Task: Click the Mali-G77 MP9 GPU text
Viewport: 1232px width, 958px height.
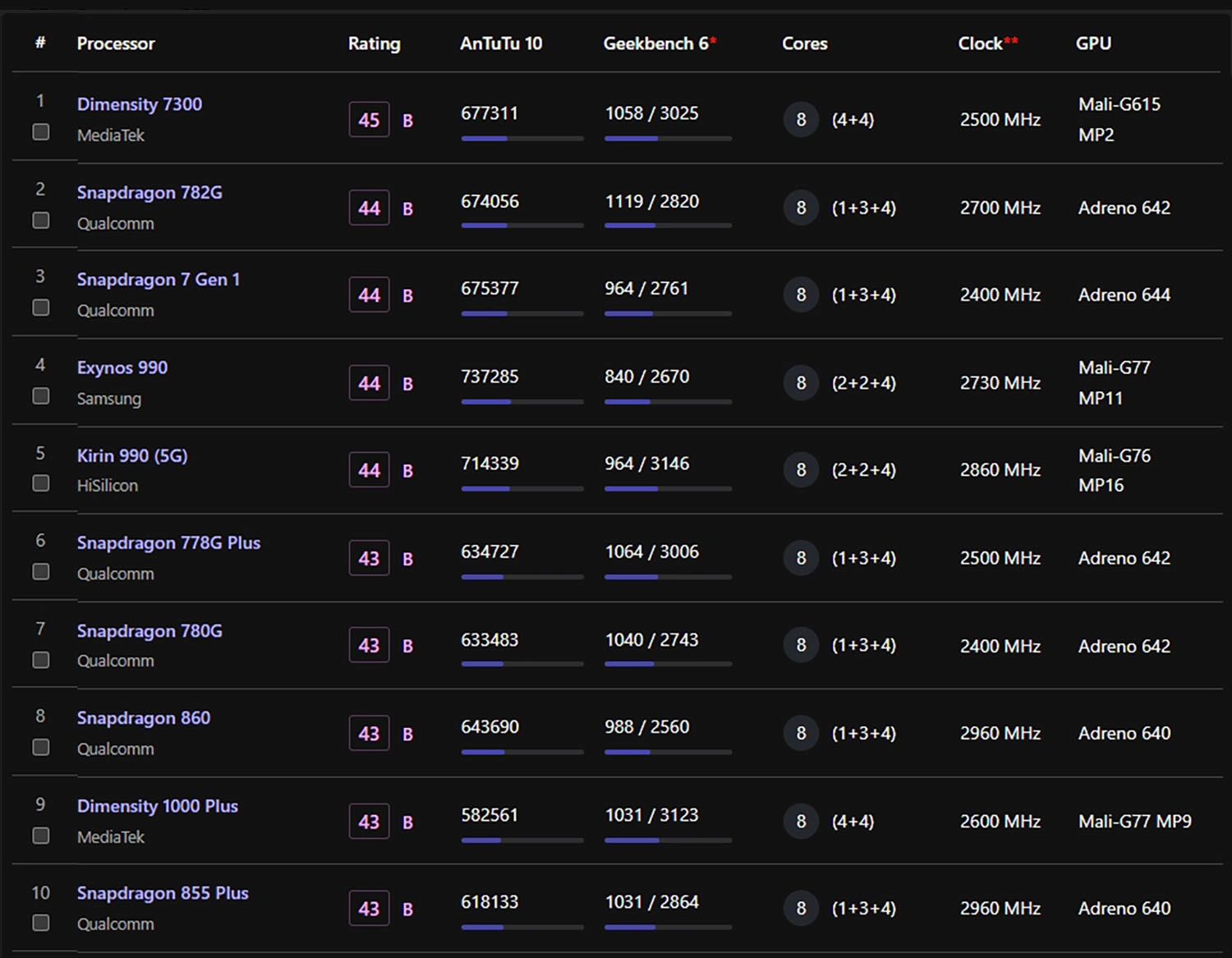Action: 1135,822
